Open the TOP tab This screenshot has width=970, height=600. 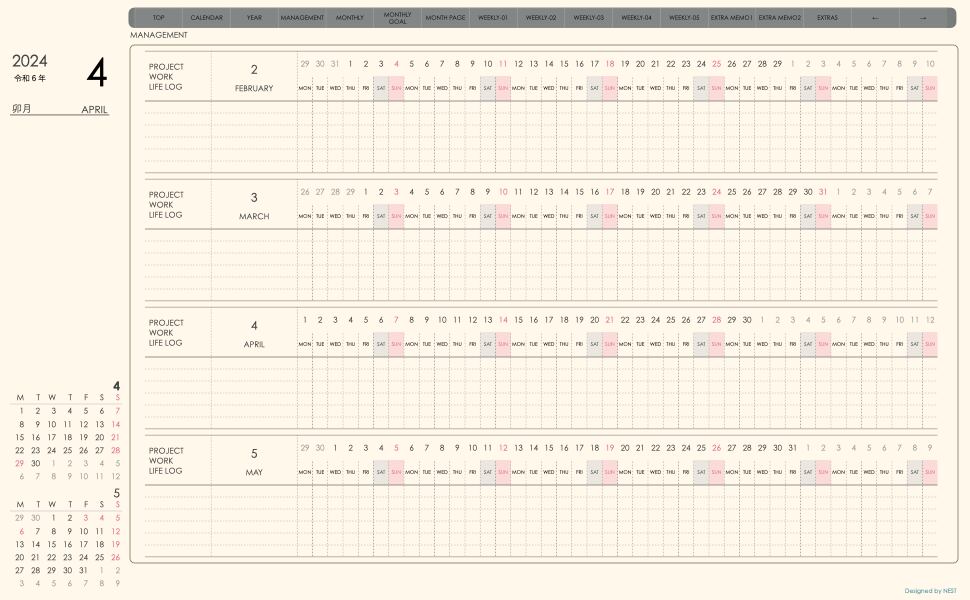(x=158, y=17)
